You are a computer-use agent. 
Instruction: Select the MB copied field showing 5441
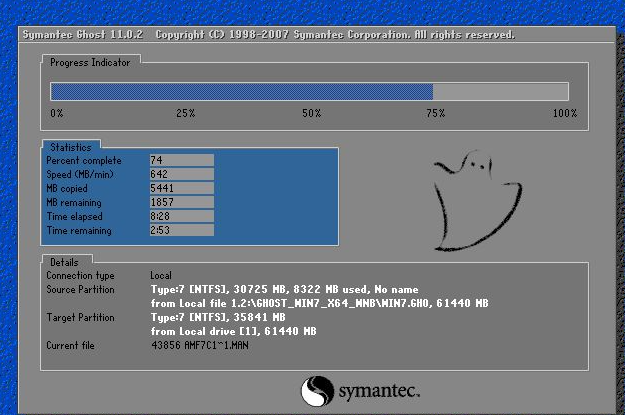click(182, 188)
